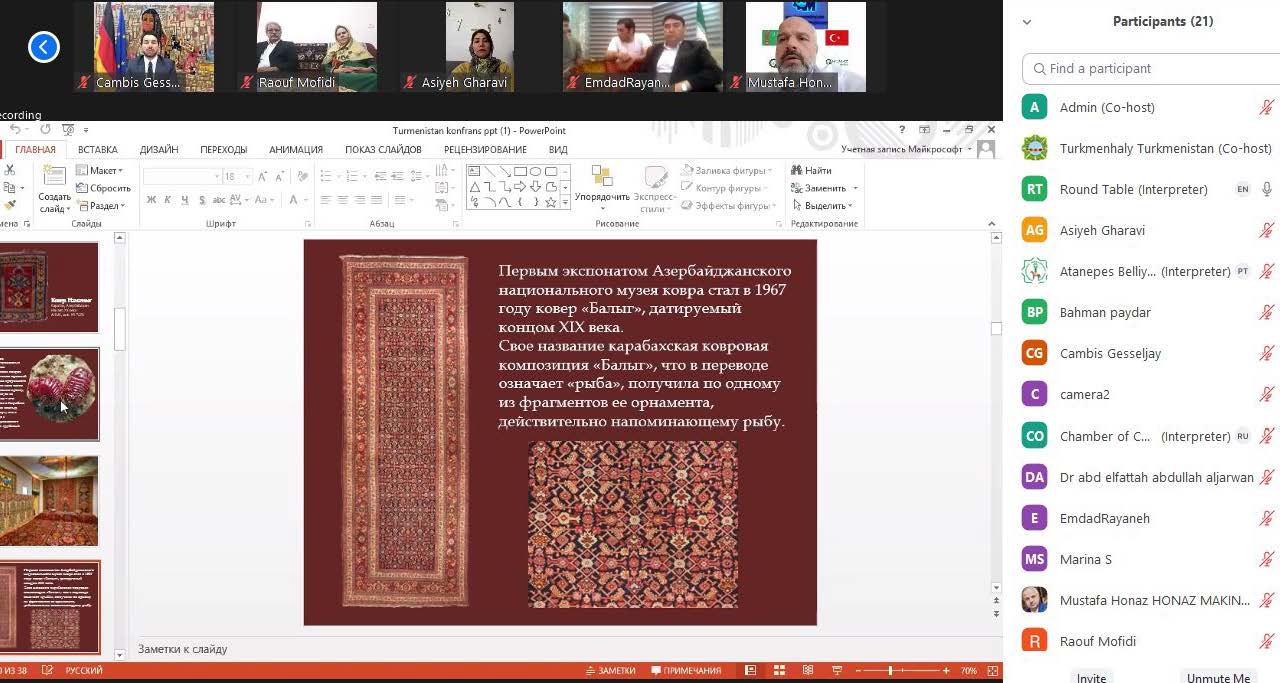
Task: Click zoom in plus button
Action: pos(947,671)
